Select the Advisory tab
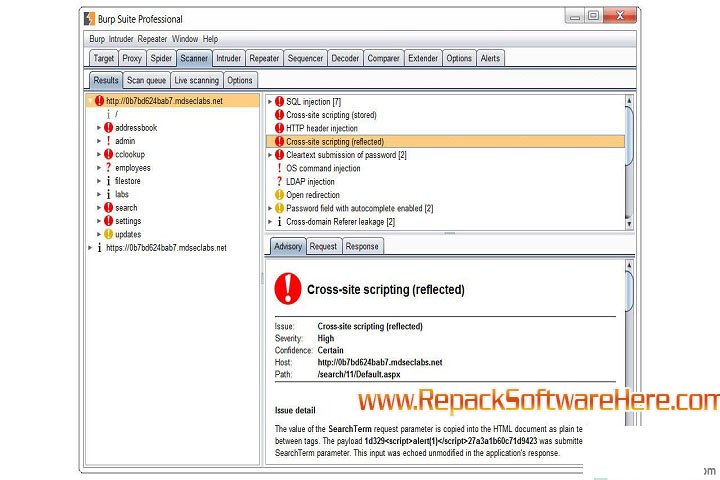Viewport: 720px width, 480px height. point(287,246)
